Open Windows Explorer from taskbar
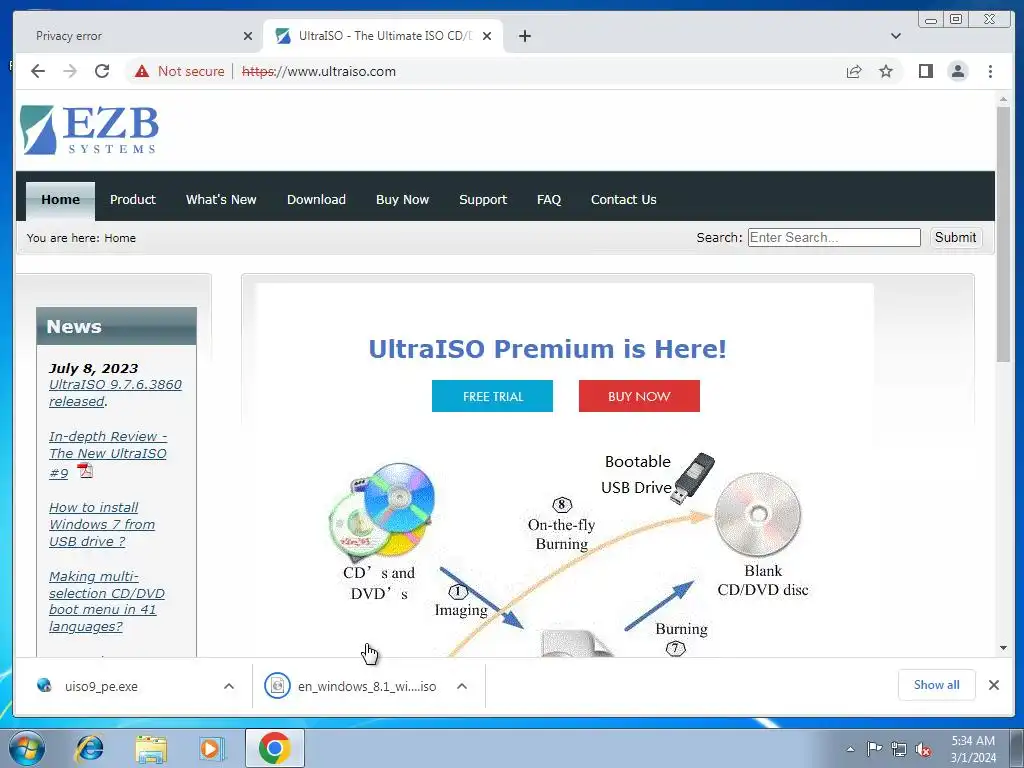The width and height of the screenshot is (1024, 768). (x=151, y=748)
